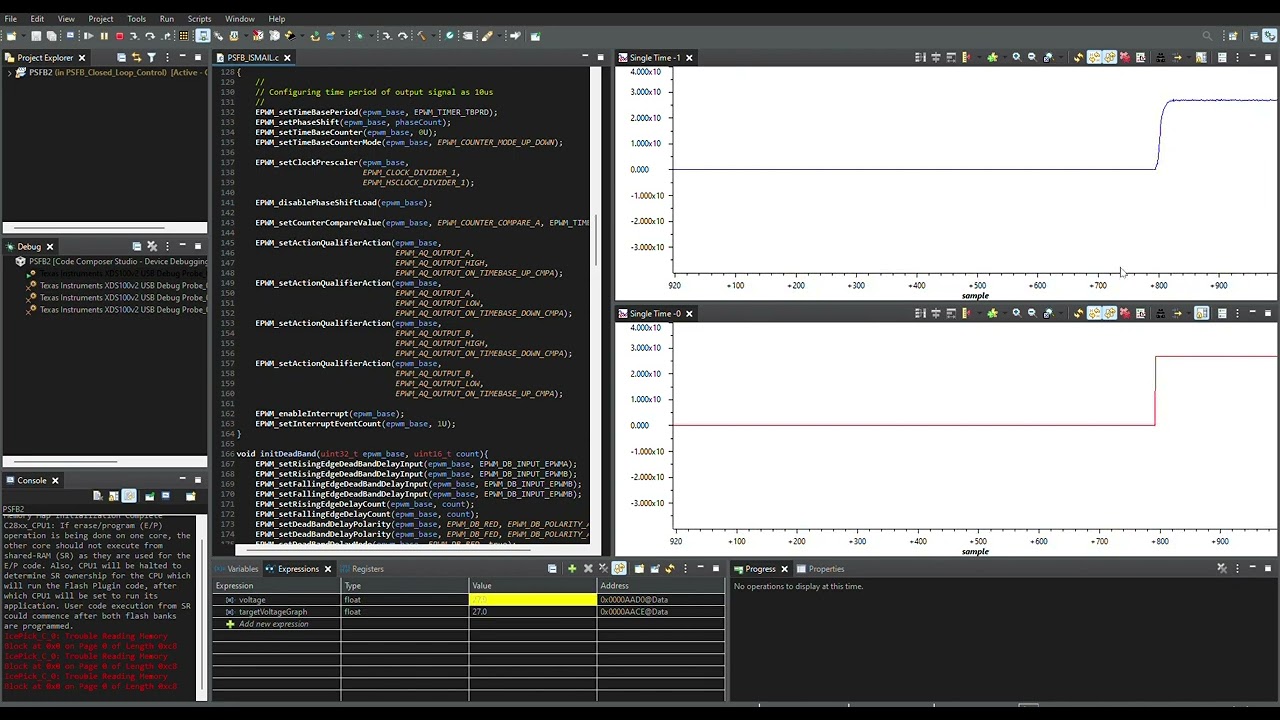Click the red Terminate debug button
Screen dimensions: 1280x720
pyautogui.click(x=119, y=36)
